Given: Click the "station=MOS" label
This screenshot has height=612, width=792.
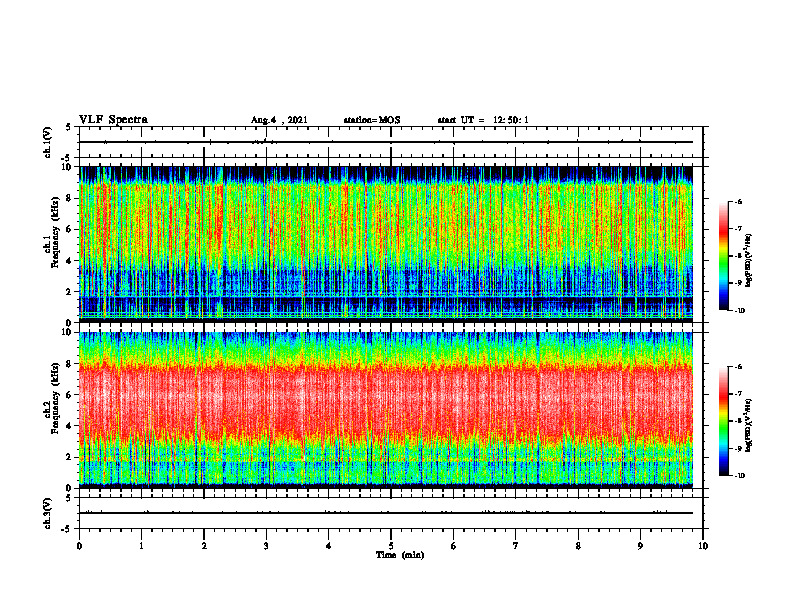Looking at the screenshot, I should (372, 120).
